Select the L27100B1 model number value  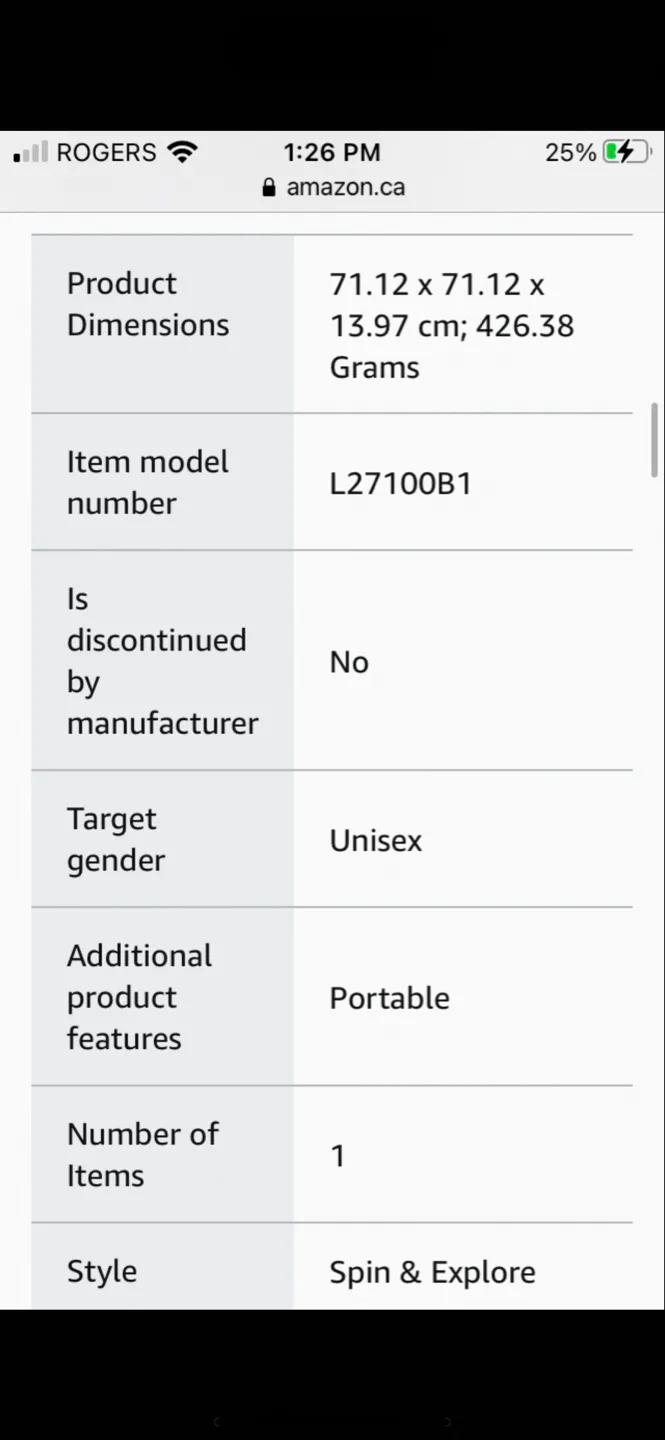click(400, 484)
